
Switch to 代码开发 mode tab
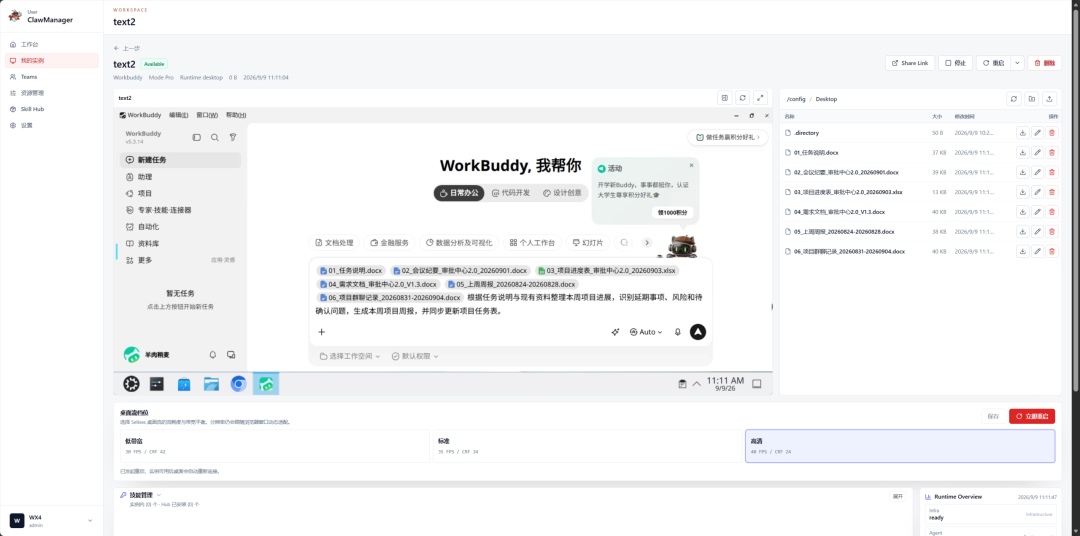pos(510,193)
